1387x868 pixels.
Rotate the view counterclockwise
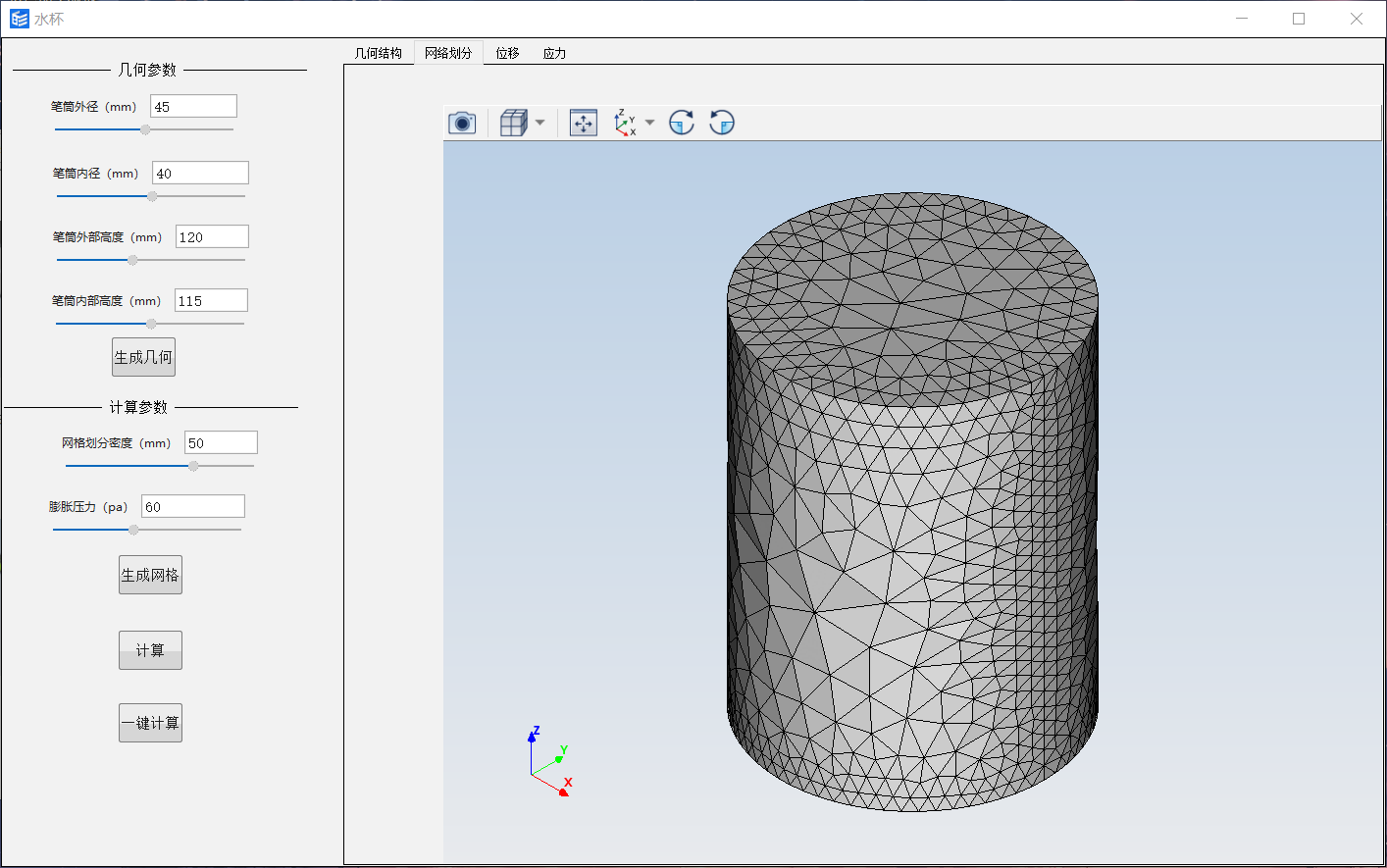(x=722, y=123)
